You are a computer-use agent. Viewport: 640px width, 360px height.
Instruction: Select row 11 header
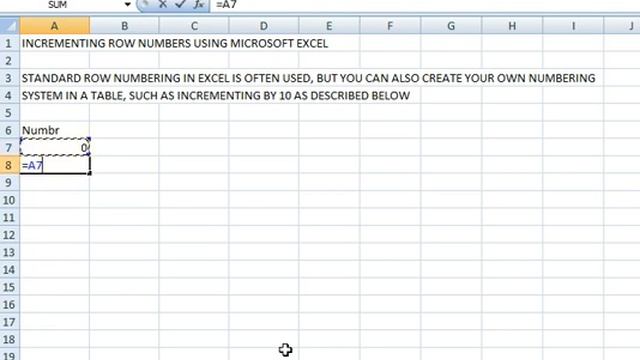click(x=9, y=217)
